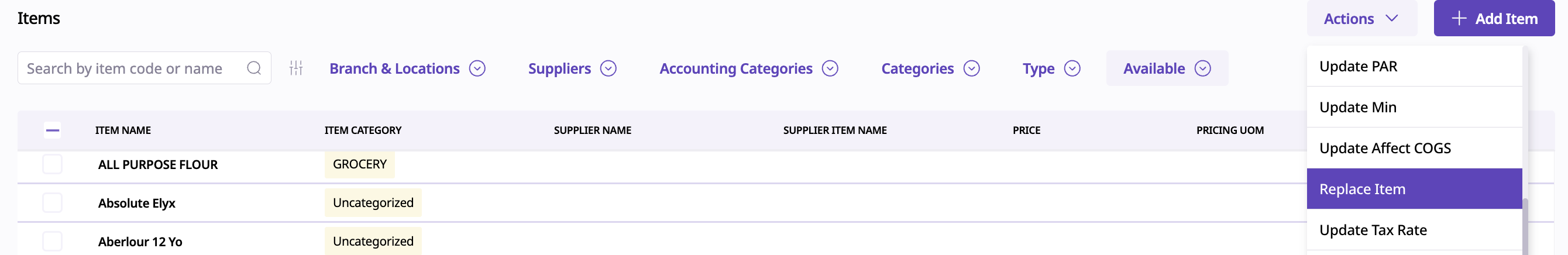Click the Type circled chevron icon

pos(1072,68)
